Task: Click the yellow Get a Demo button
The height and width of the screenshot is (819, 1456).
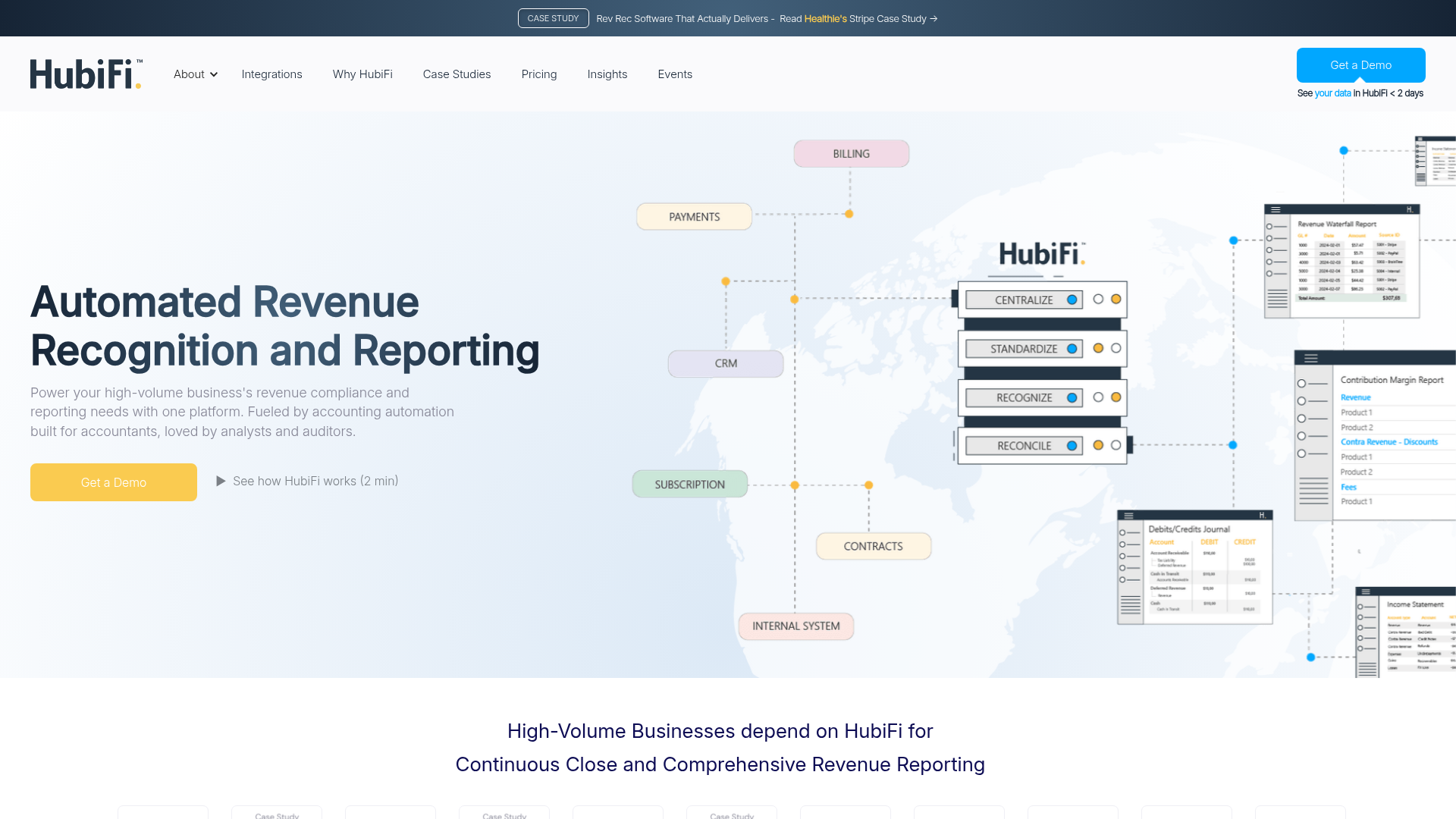Action: (113, 482)
